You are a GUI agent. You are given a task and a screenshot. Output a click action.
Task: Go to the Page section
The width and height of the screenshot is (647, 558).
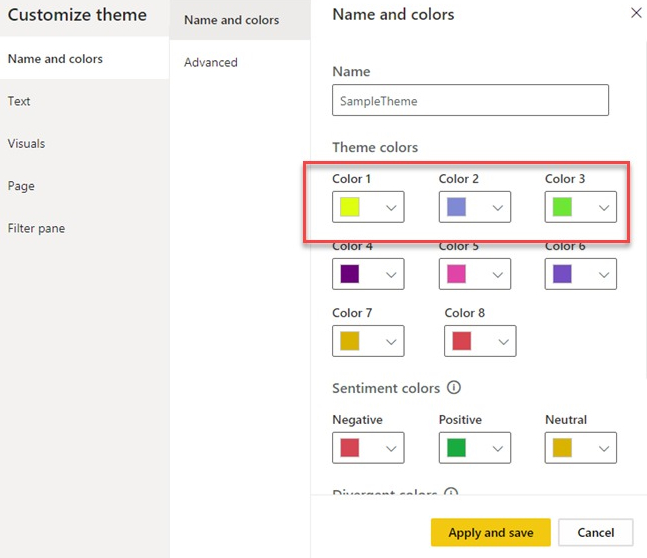click(21, 186)
